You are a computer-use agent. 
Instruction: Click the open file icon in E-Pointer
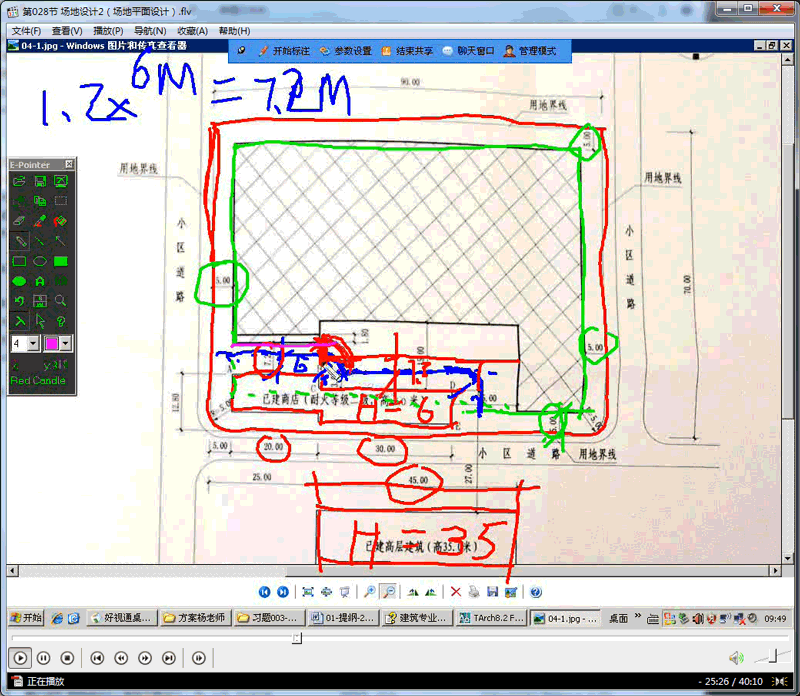[19, 181]
